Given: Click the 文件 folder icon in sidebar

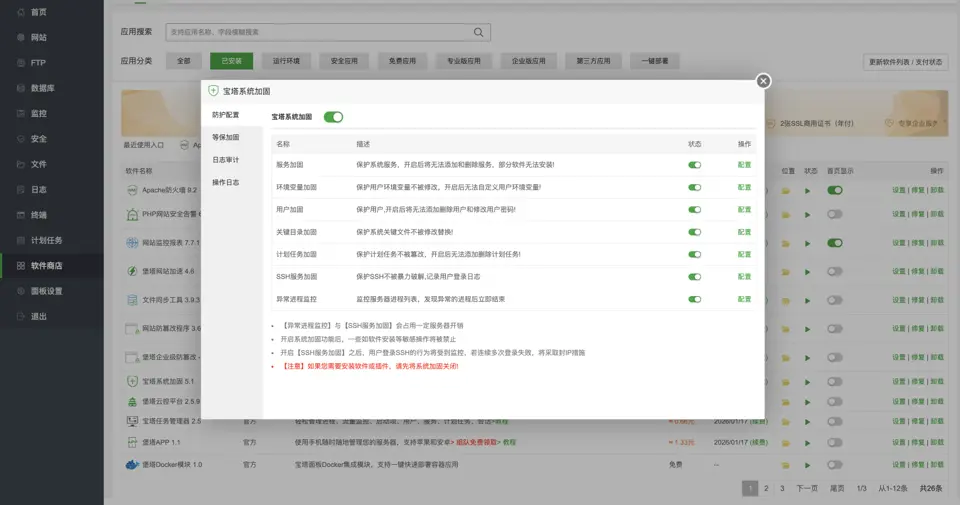Looking at the screenshot, I should [21, 164].
